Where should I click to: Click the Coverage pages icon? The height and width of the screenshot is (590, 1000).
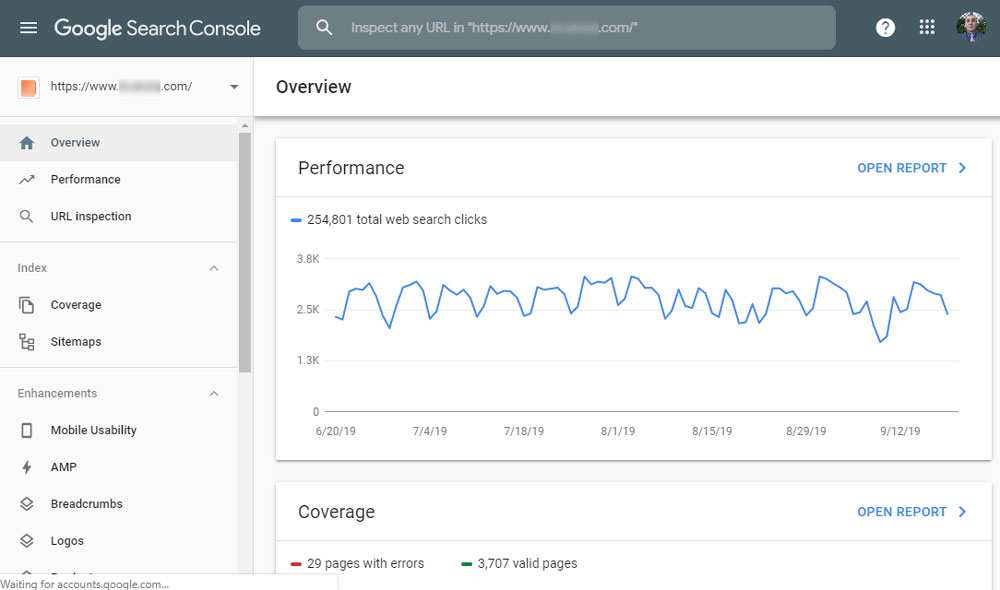[26, 305]
